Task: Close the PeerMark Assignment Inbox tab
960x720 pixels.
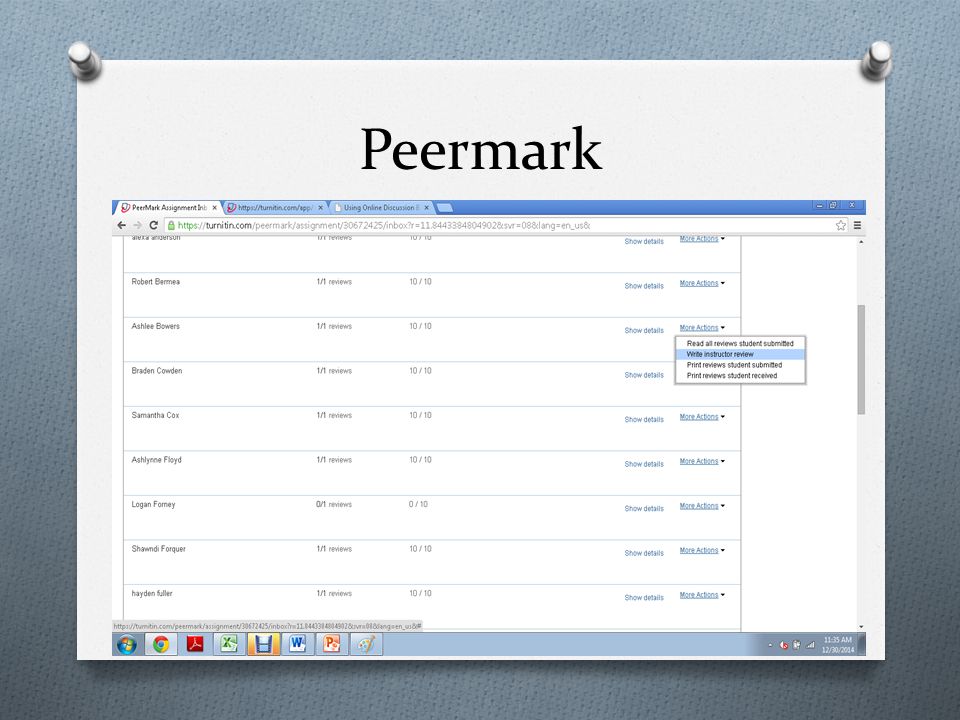Action: pyautogui.click(x=214, y=208)
